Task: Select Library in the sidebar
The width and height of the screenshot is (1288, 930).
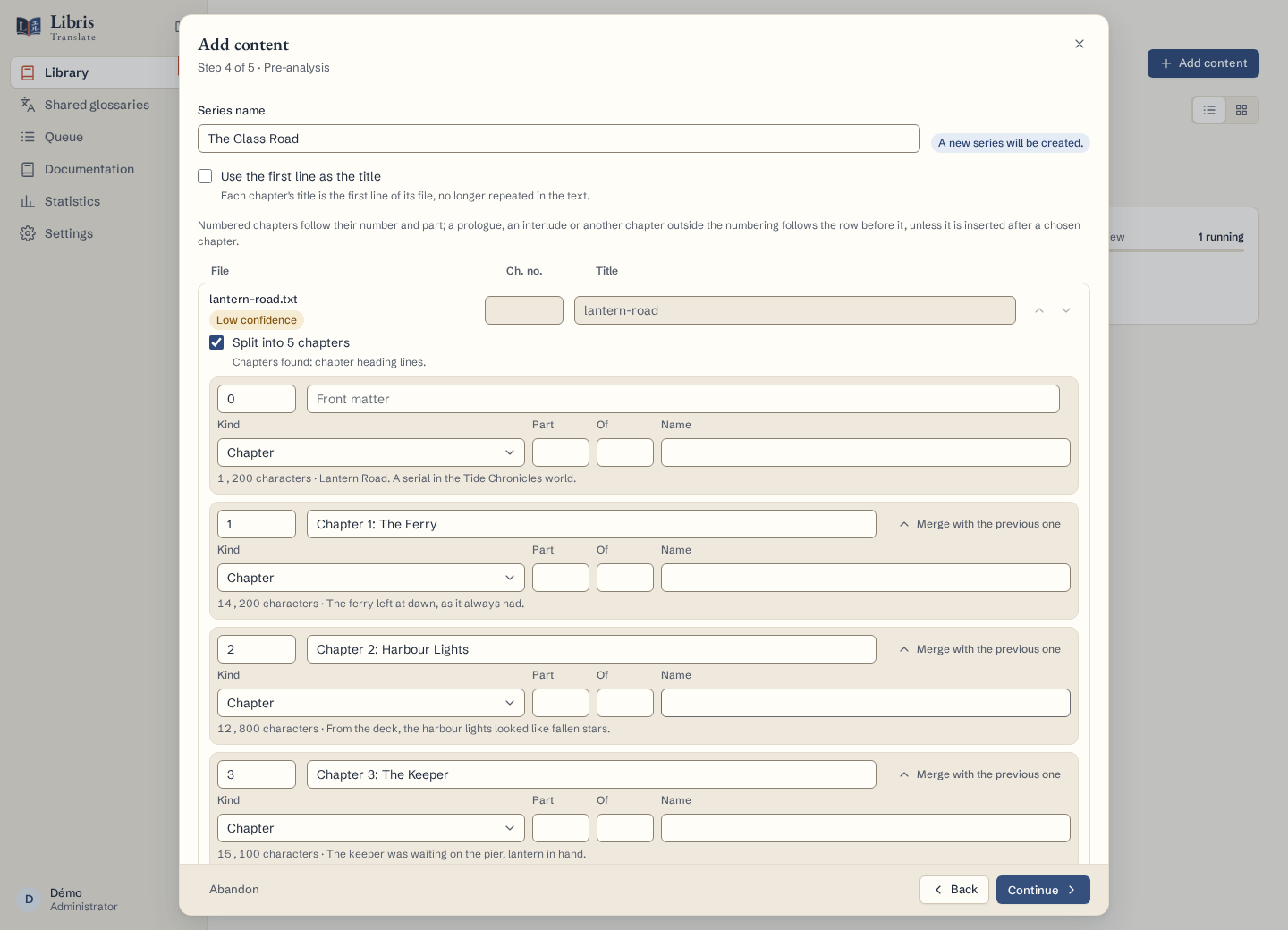Action: click(94, 72)
